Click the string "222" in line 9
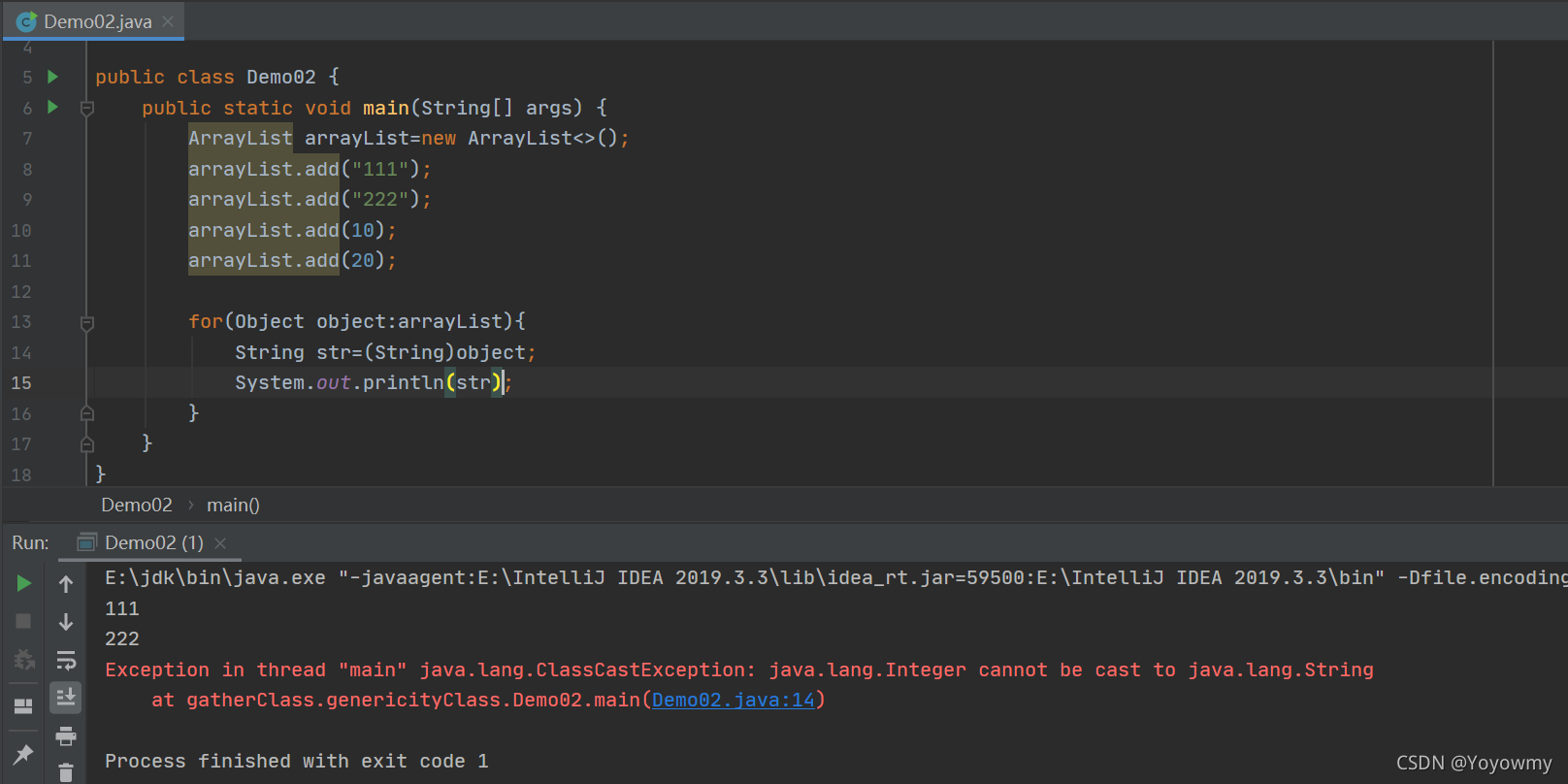The width and height of the screenshot is (1568, 784). click(x=380, y=199)
